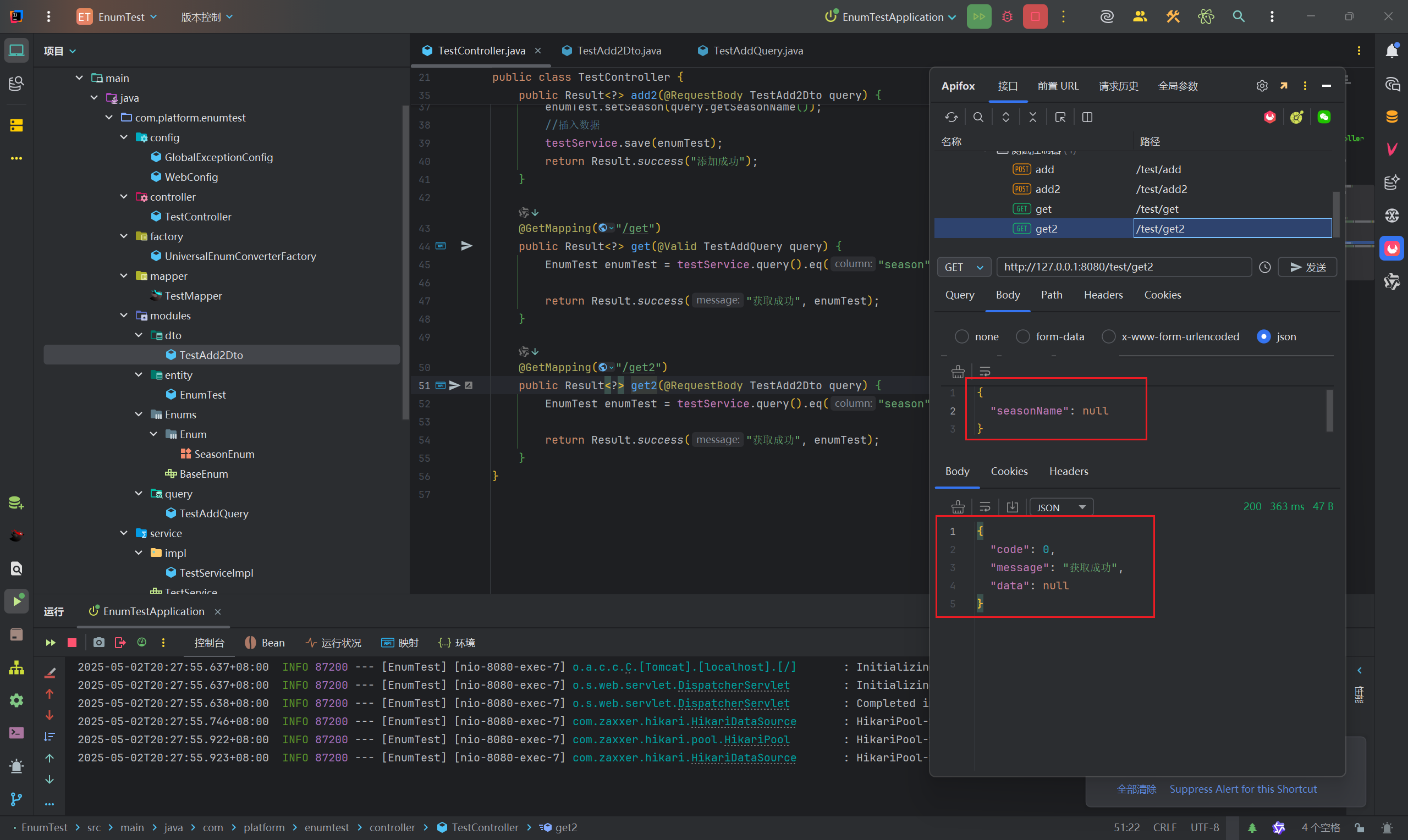Click the request URL input field
This screenshot has width=1408, height=840.
(1123, 267)
